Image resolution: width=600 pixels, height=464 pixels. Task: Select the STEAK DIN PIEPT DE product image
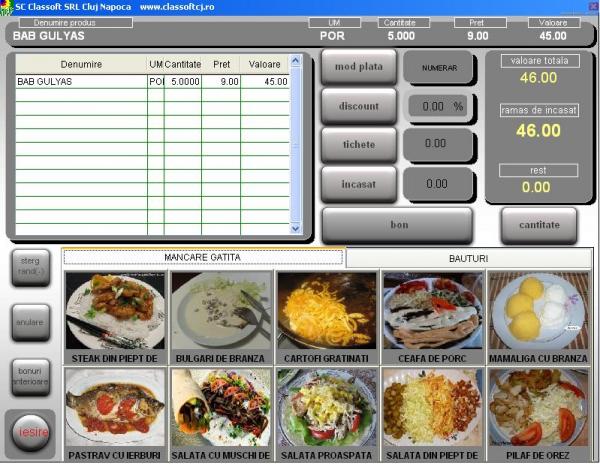pos(115,312)
